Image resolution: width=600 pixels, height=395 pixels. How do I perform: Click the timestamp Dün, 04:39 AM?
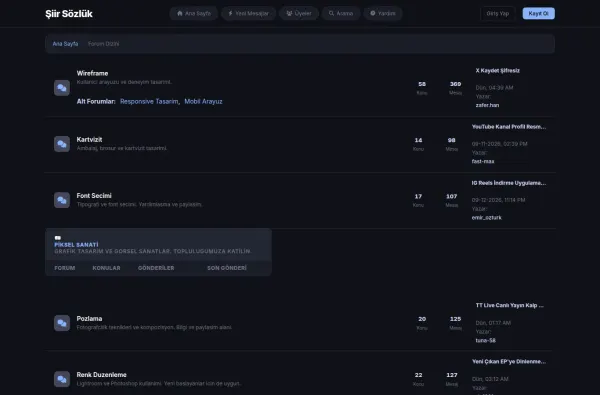coord(494,88)
